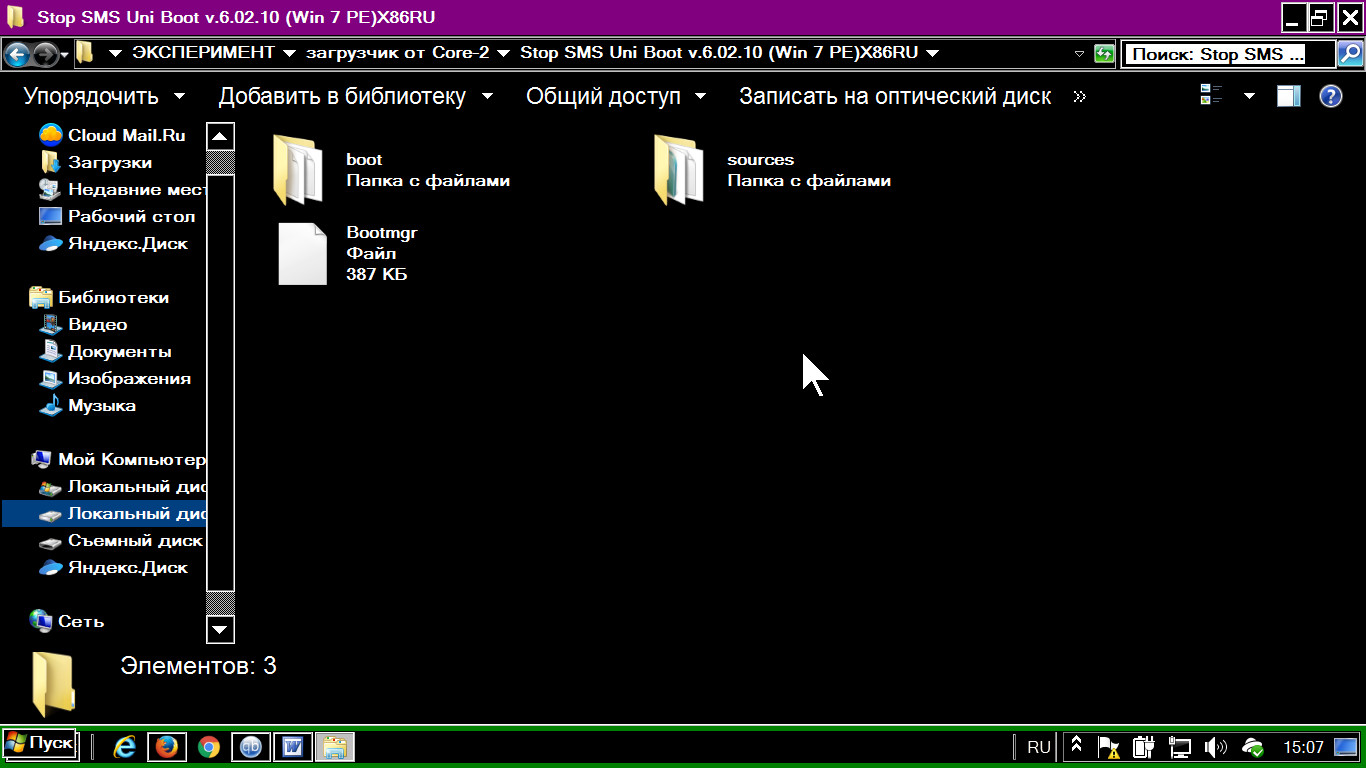The image size is (1366, 768).
Task: Toggle the preview pane
Action: pos(1289,96)
